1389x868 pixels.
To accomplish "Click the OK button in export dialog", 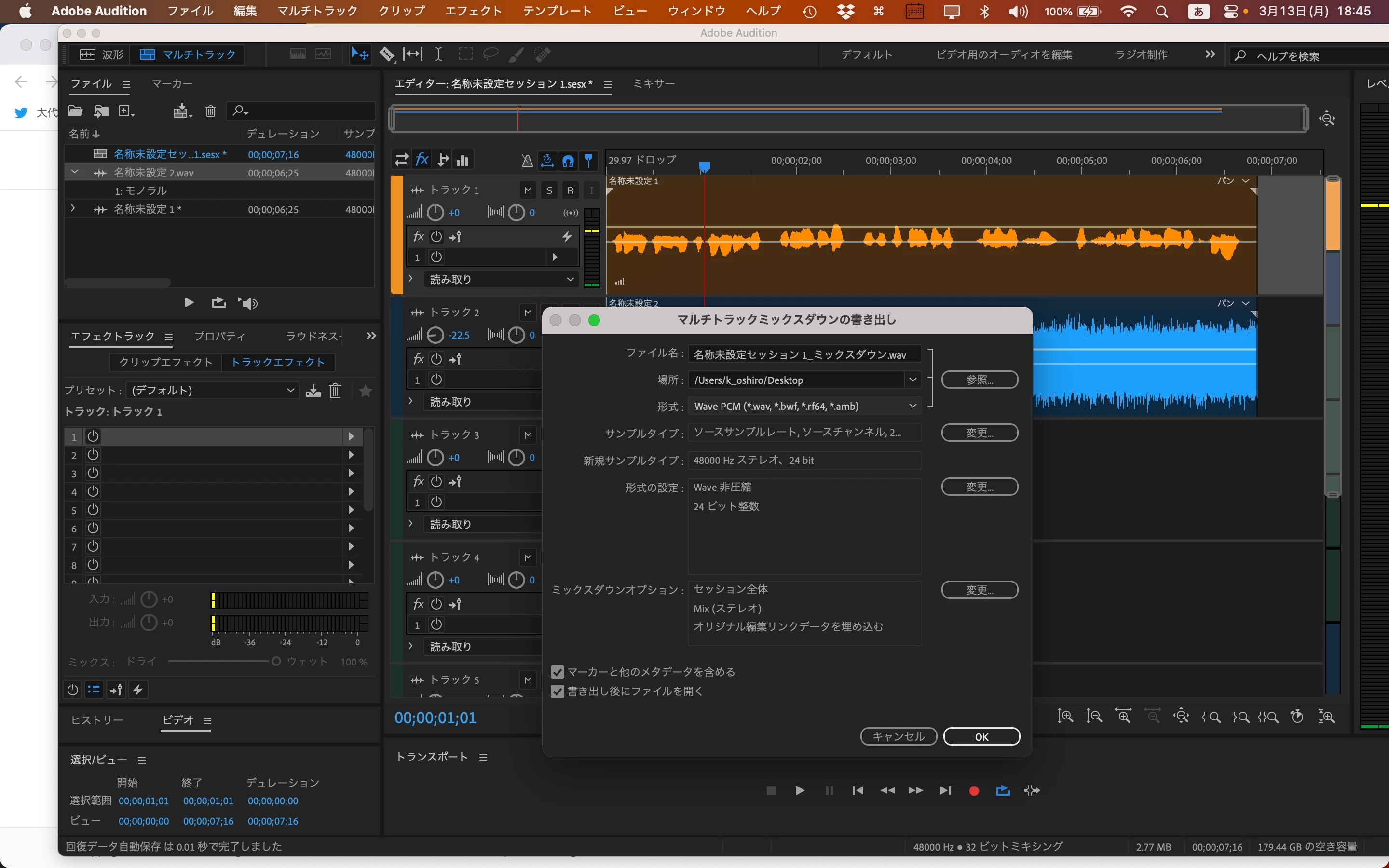I will [x=981, y=736].
